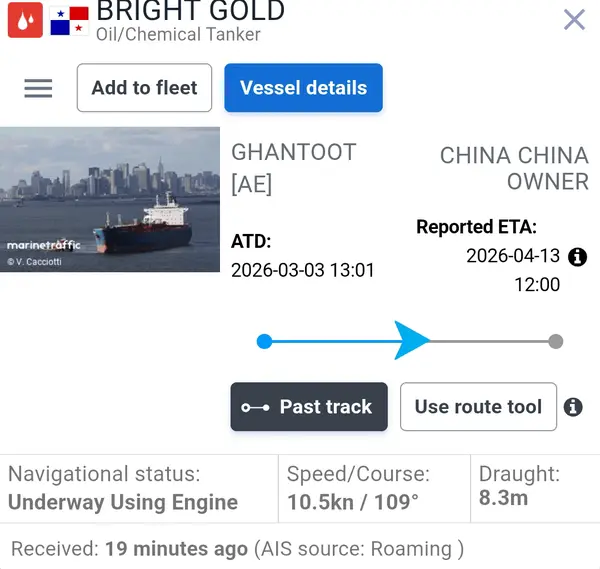View the ship photo thumbnail
The height and width of the screenshot is (569, 600).
[110, 199]
